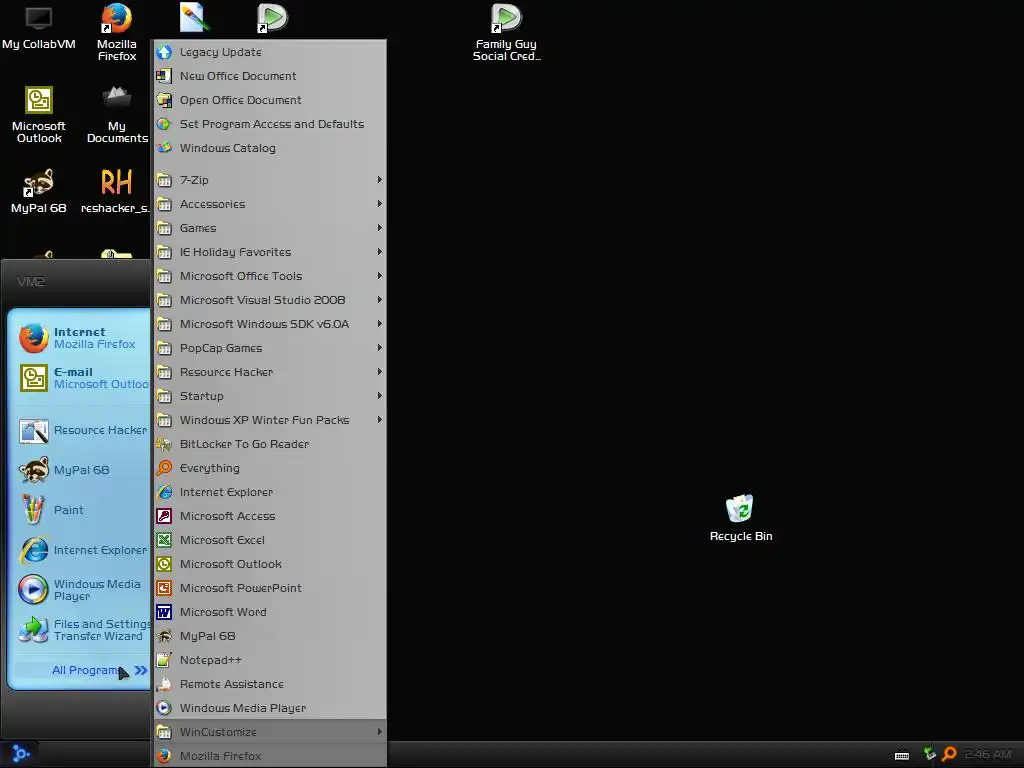The height and width of the screenshot is (768, 1024).
Task: Expand Microsoft Visual Studio 2008 folder
Action: [x=270, y=300]
